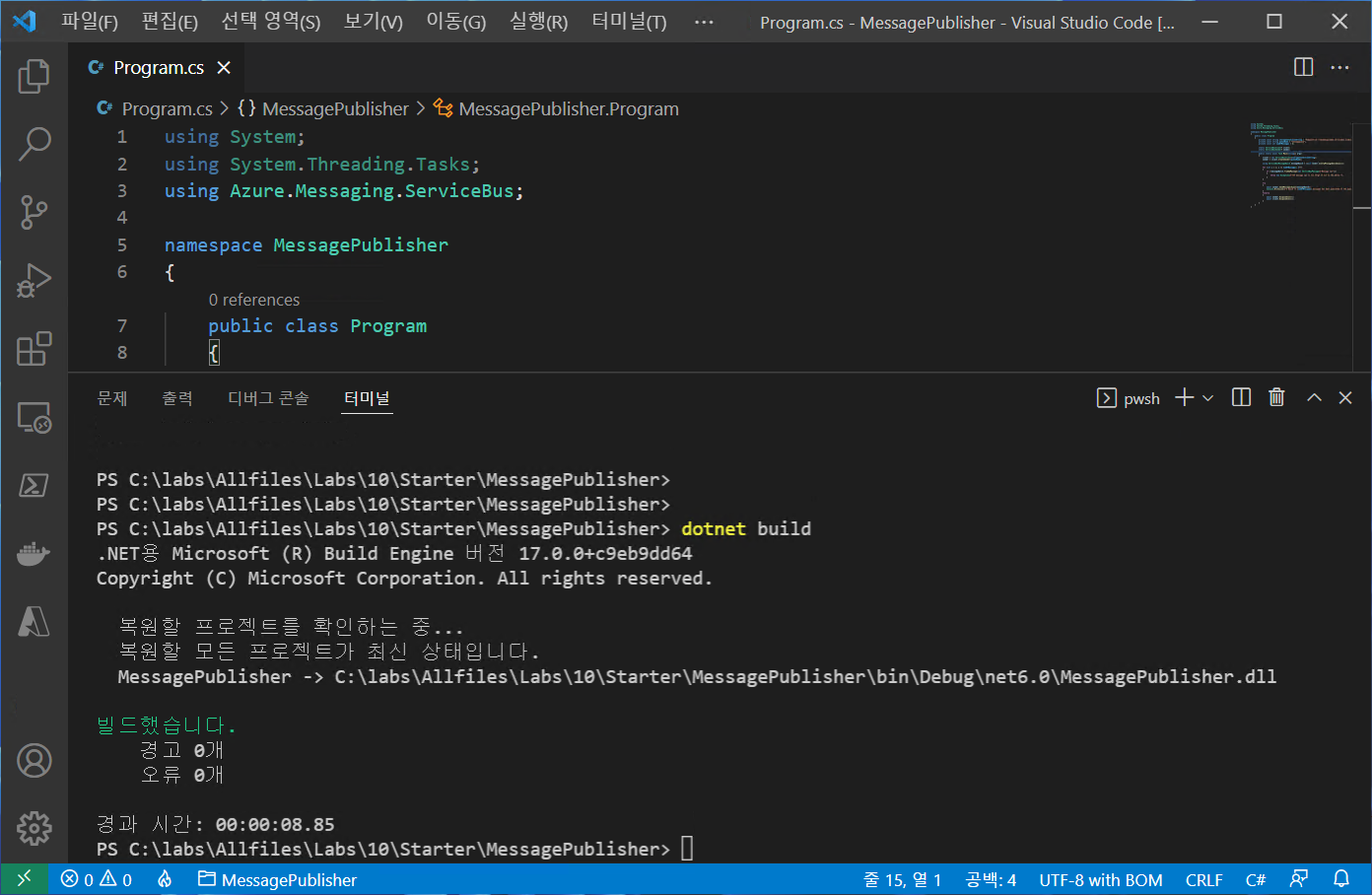Kill terminal with trash icon
The image size is (1372, 895).
click(x=1276, y=397)
